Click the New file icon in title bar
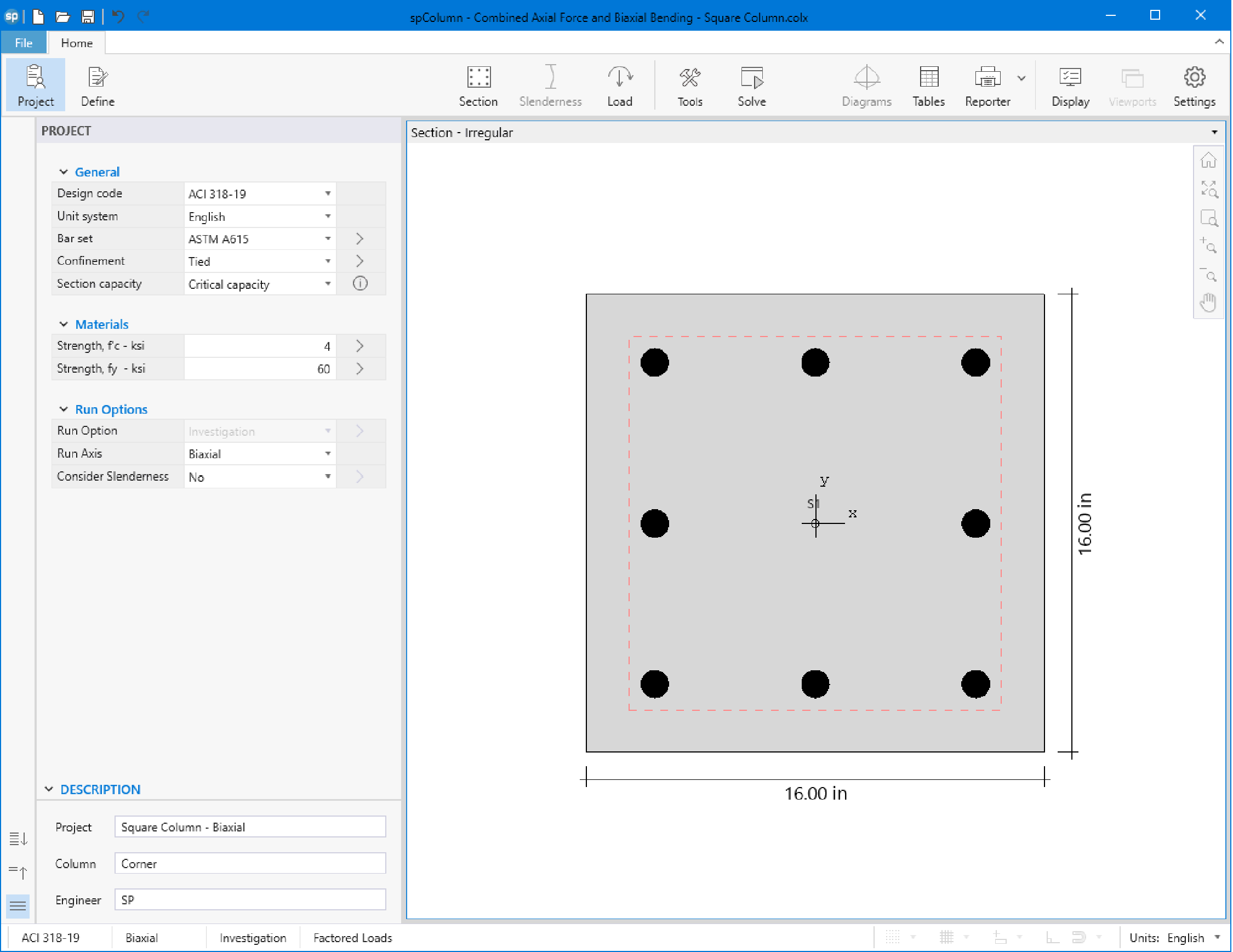The image size is (1233, 952). click(x=38, y=16)
